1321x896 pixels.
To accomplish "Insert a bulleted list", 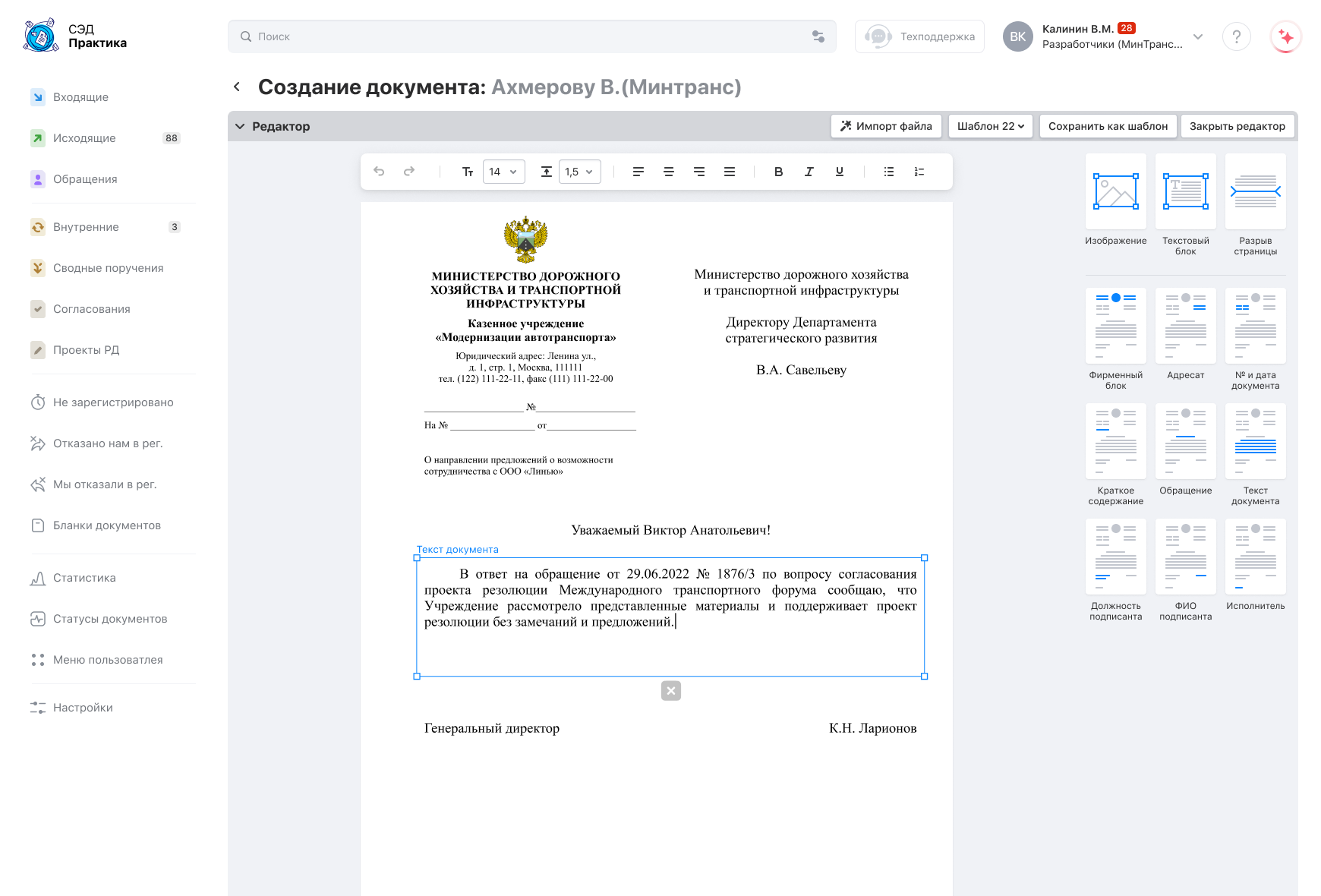I will click(x=889, y=172).
